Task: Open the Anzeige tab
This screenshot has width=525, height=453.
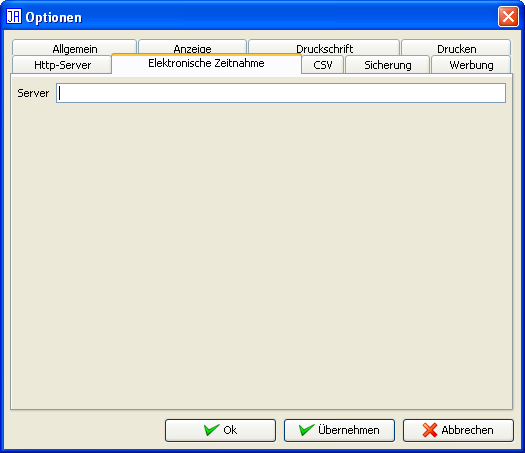Action: (x=193, y=47)
